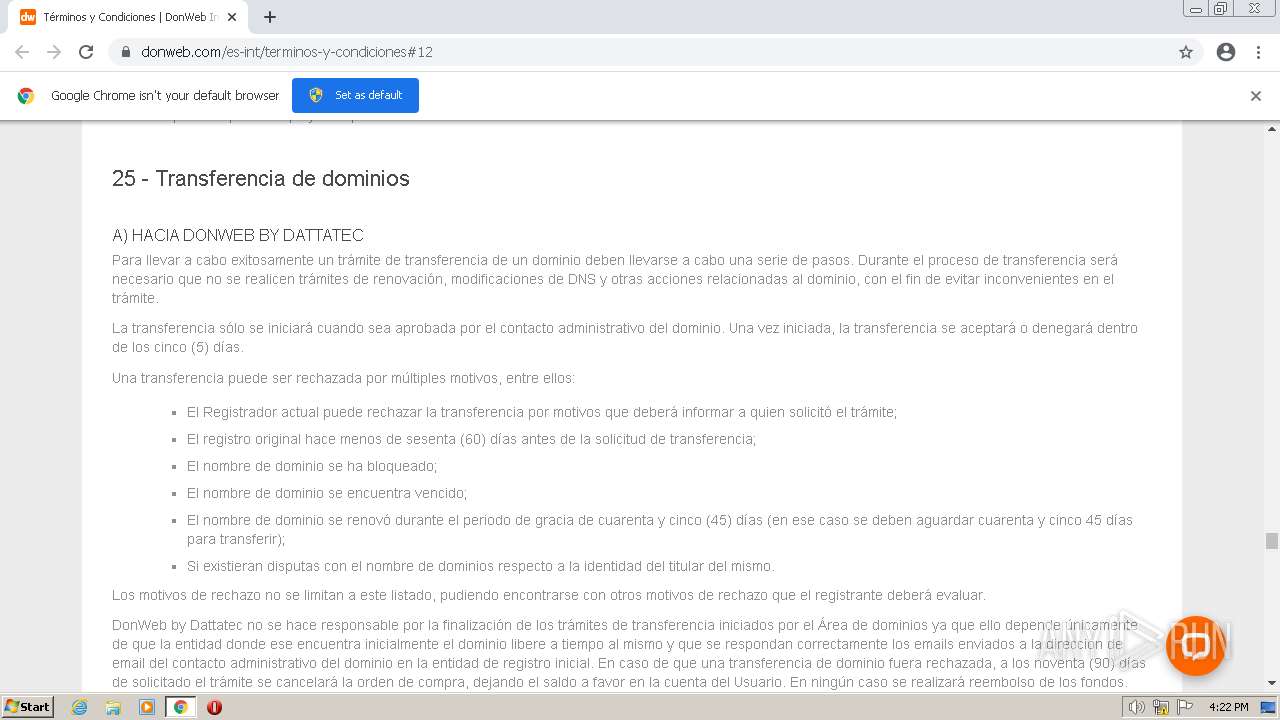Reload the page with the refresh icon
This screenshot has height=720, width=1280.
pyautogui.click(x=86, y=52)
